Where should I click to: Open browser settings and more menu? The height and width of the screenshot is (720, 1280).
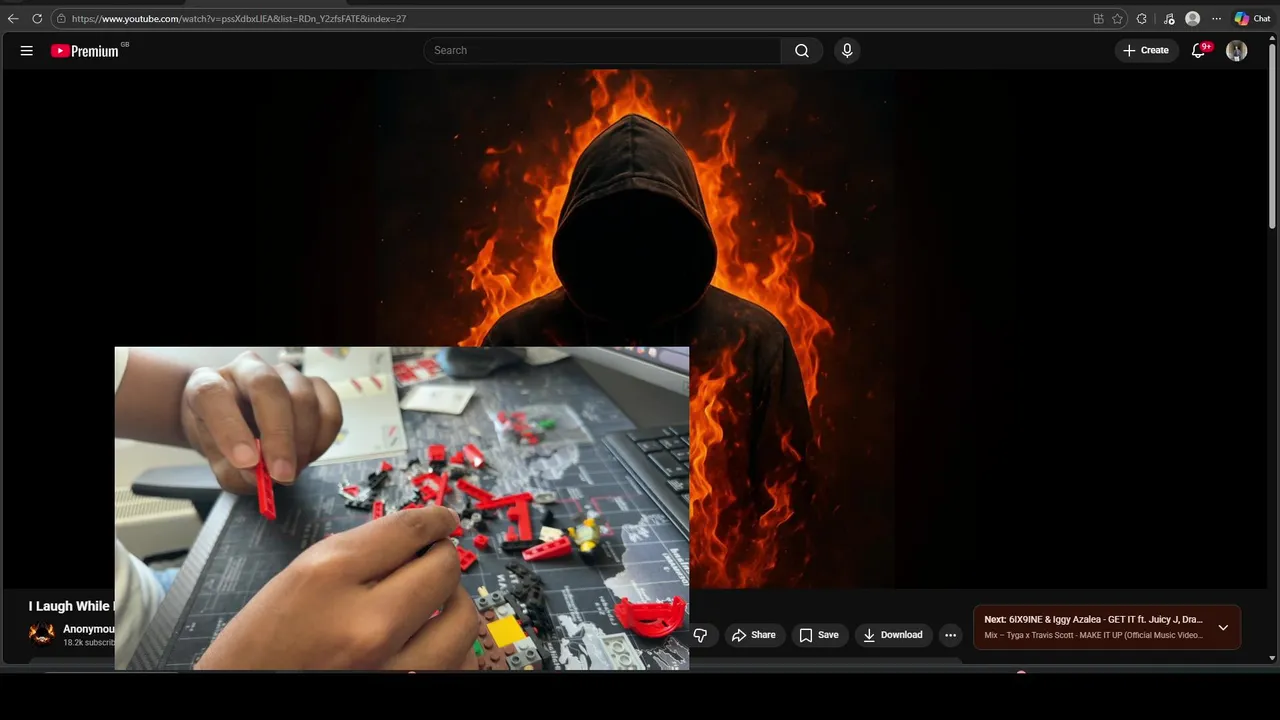point(1216,18)
